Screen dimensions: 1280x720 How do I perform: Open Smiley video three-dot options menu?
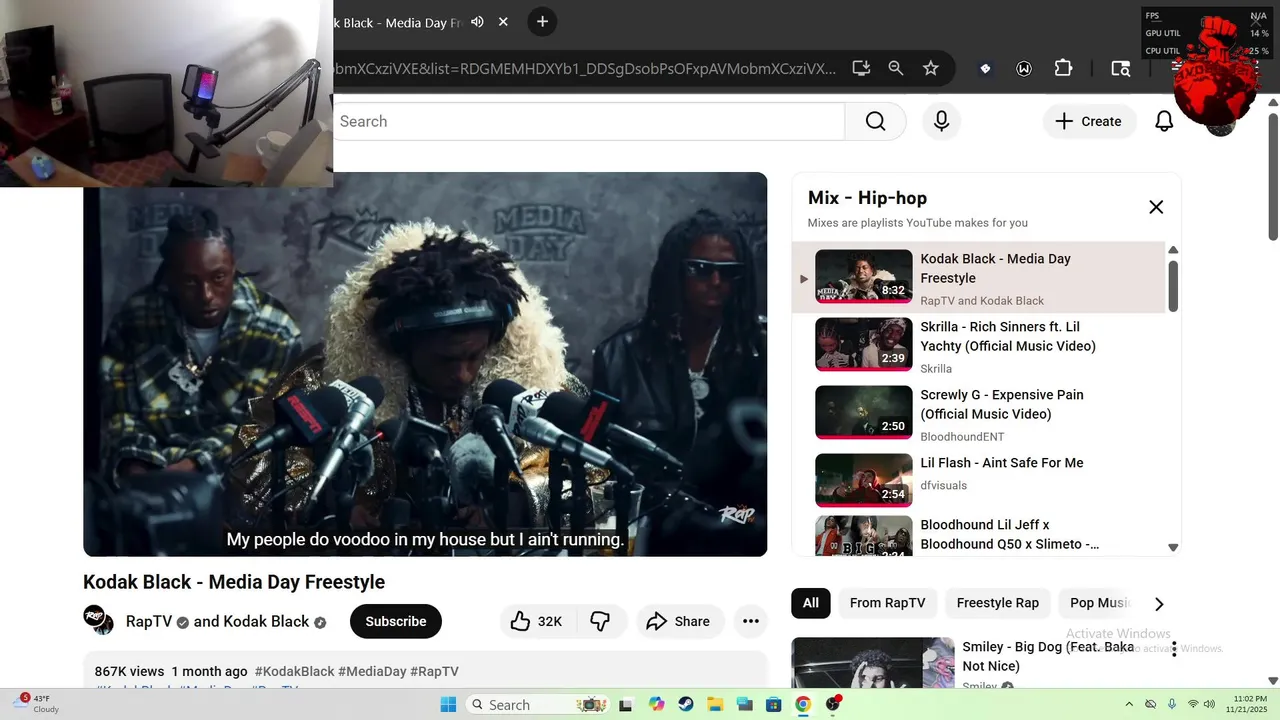[1174, 649]
